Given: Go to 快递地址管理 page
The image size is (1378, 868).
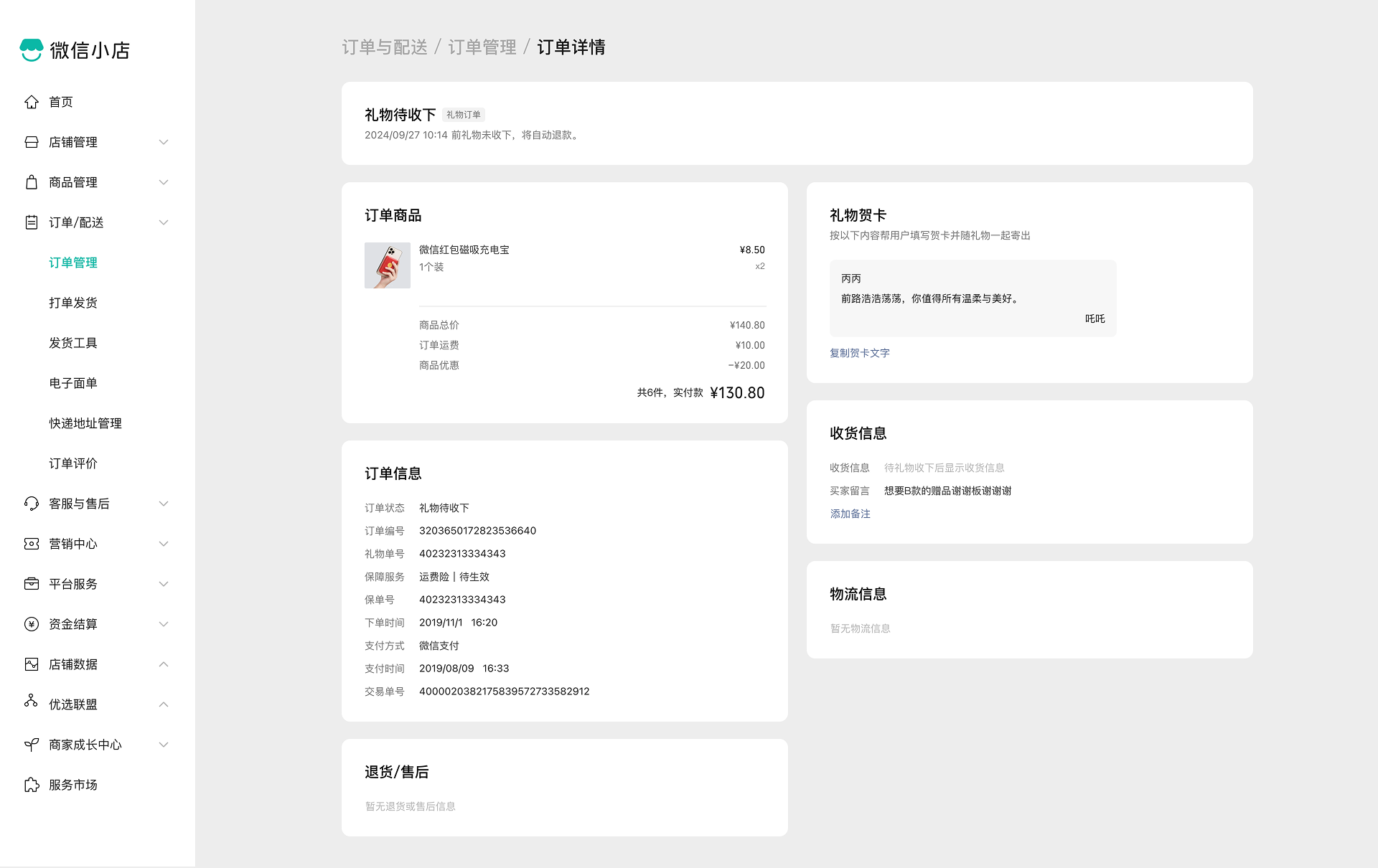Looking at the screenshot, I should [85, 423].
